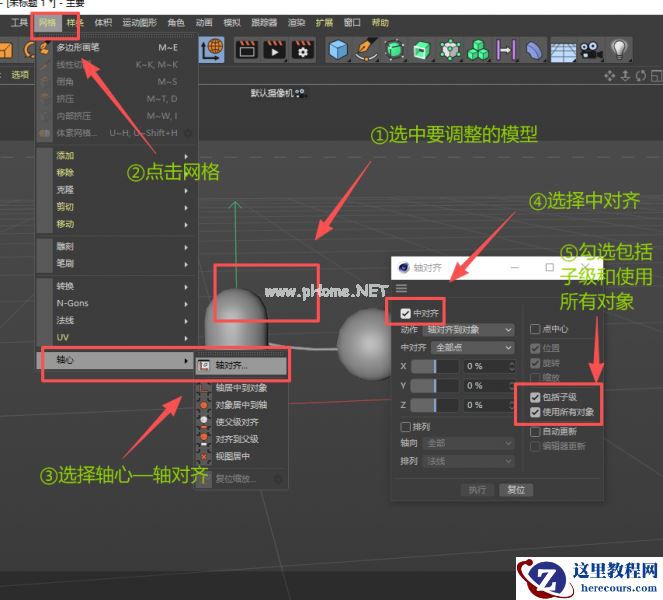Choose 轴对齐... from the 轴心 submenu

[241, 365]
